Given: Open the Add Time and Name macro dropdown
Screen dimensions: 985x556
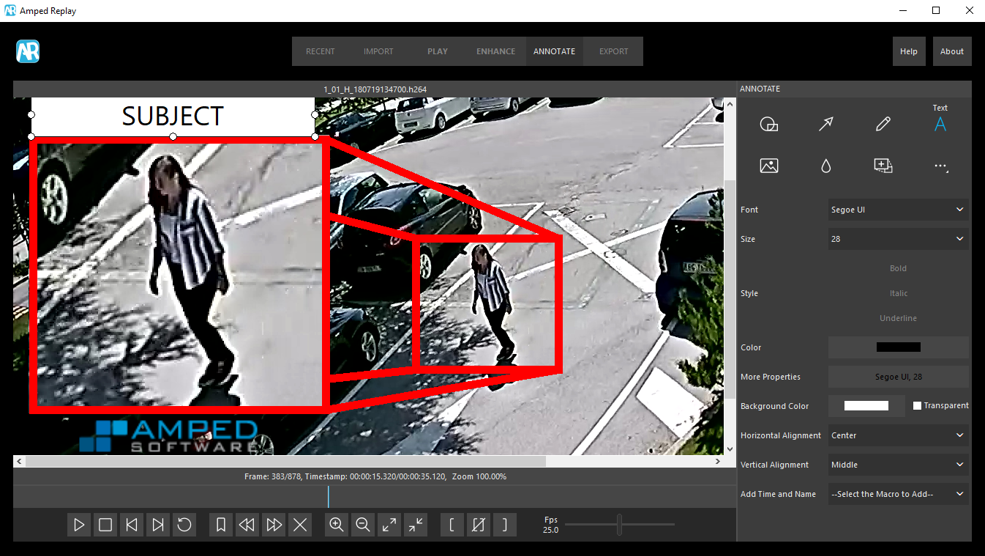Looking at the screenshot, I should (x=897, y=494).
